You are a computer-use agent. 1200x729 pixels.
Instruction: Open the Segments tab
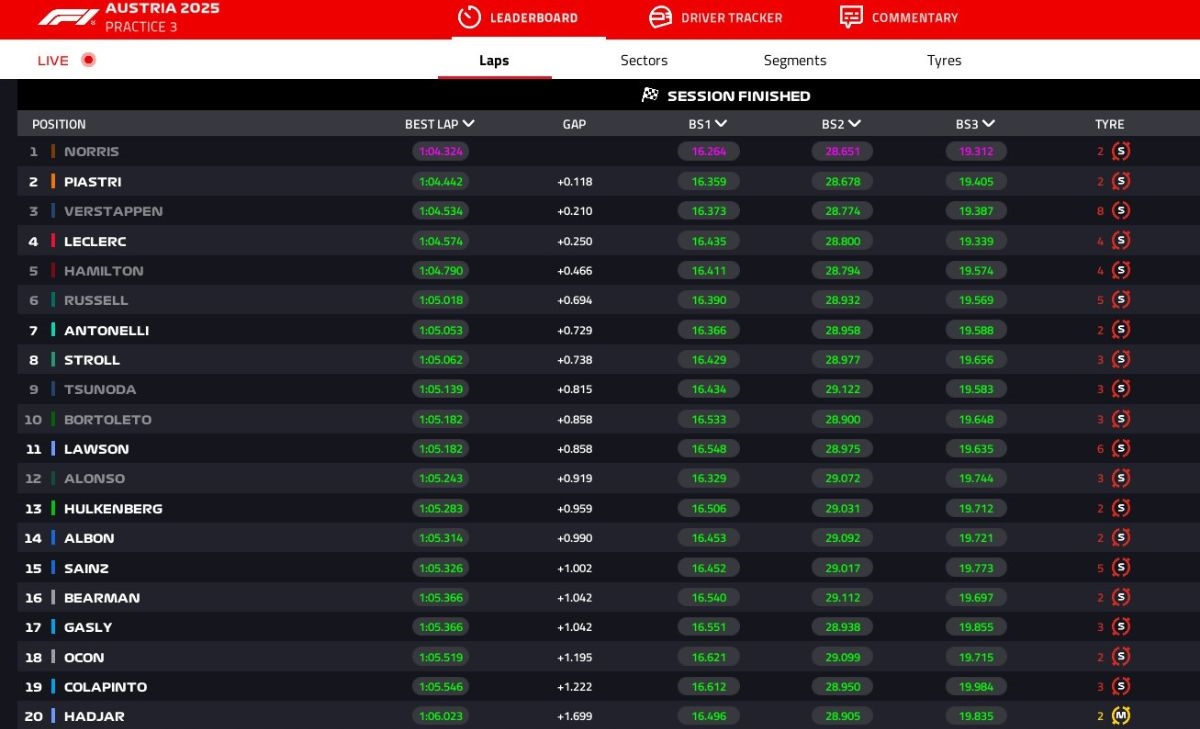[795, 60]
